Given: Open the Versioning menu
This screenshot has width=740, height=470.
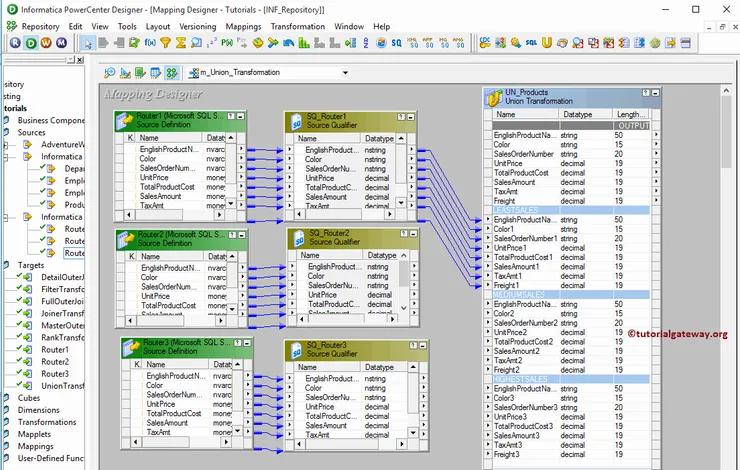Looking at the screenshot, I should [x=197, y=26].
